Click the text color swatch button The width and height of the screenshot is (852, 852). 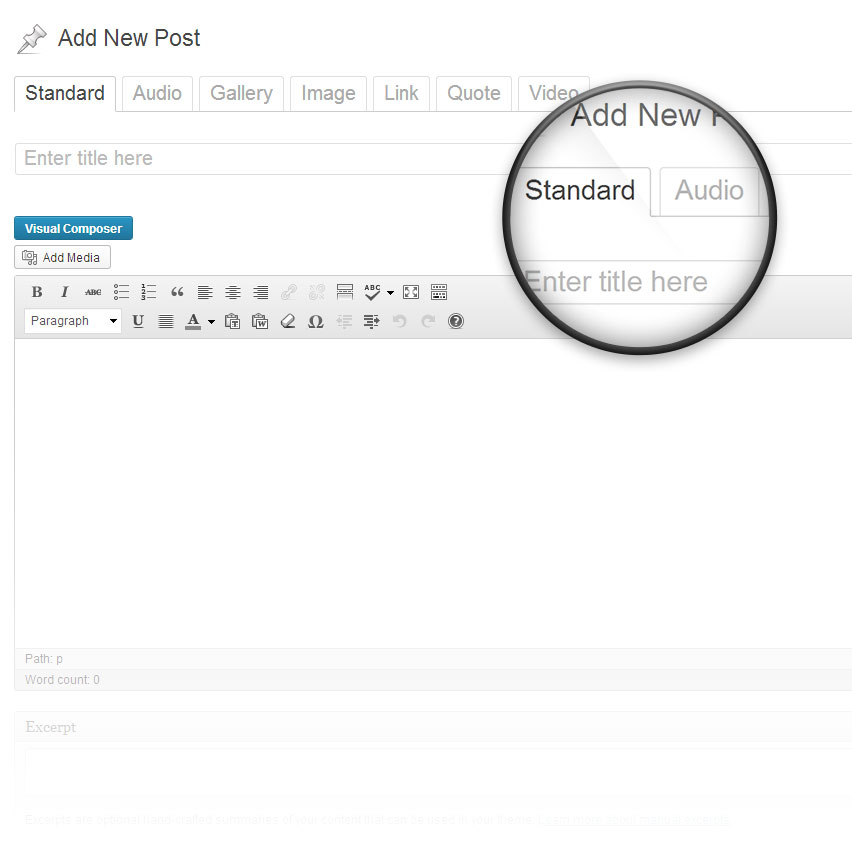coord(194,321)
